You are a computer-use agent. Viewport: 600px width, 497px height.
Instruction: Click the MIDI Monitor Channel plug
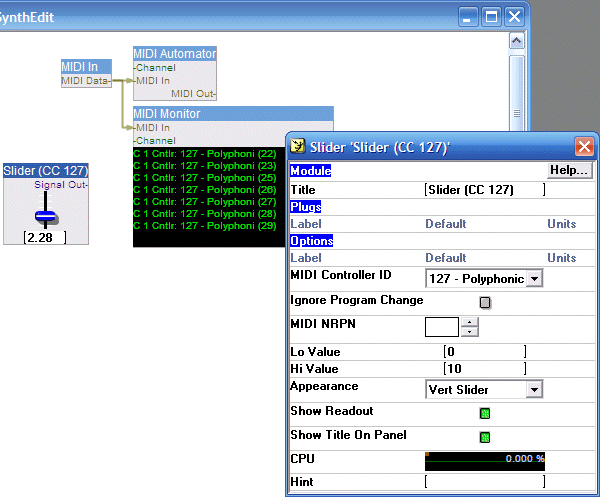[155, 141]
